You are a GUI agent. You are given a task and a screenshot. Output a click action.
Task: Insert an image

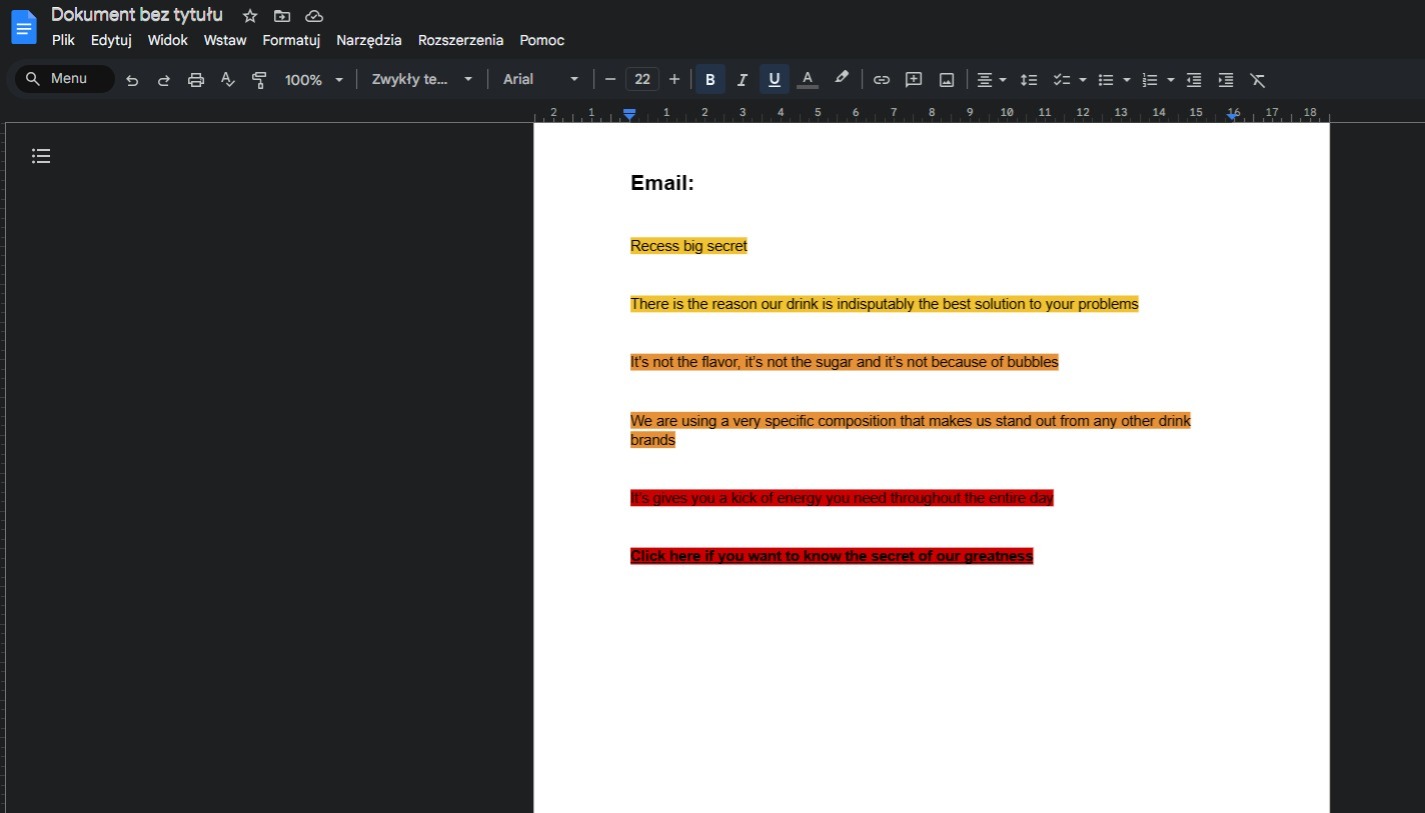click(x=945, y=79)
